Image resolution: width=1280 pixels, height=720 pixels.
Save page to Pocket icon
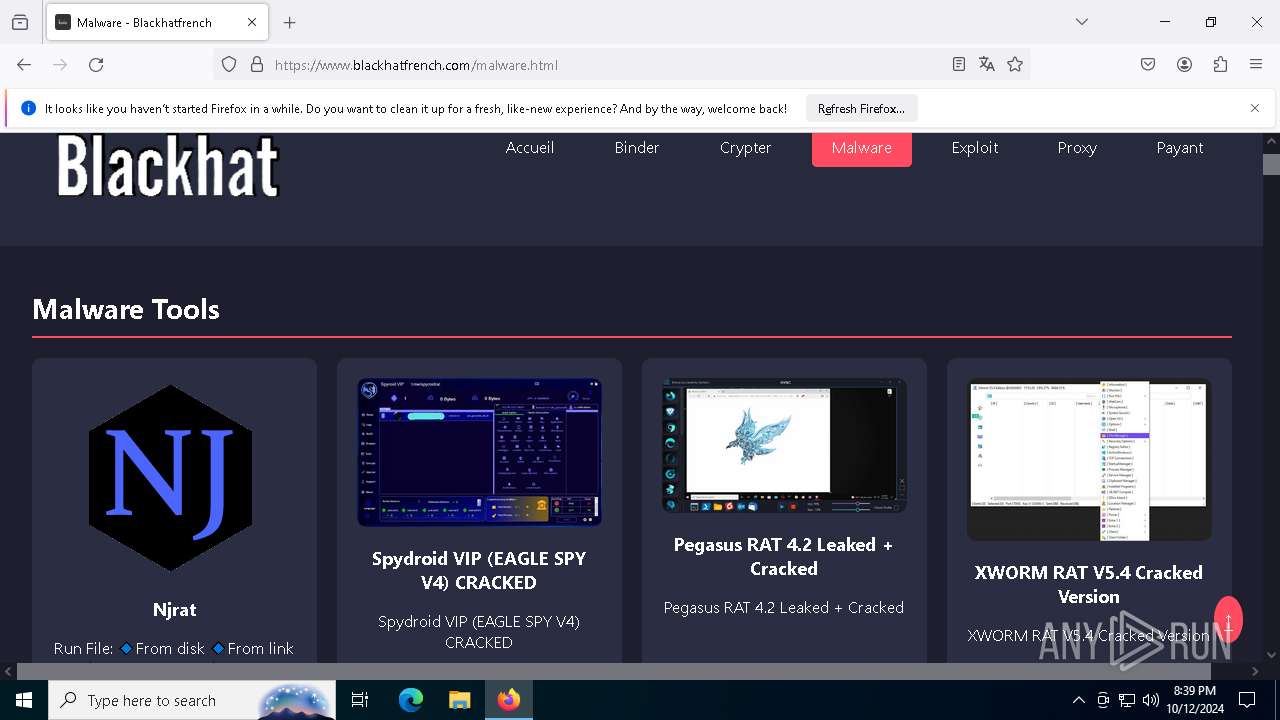click(x=1148, y=65)
